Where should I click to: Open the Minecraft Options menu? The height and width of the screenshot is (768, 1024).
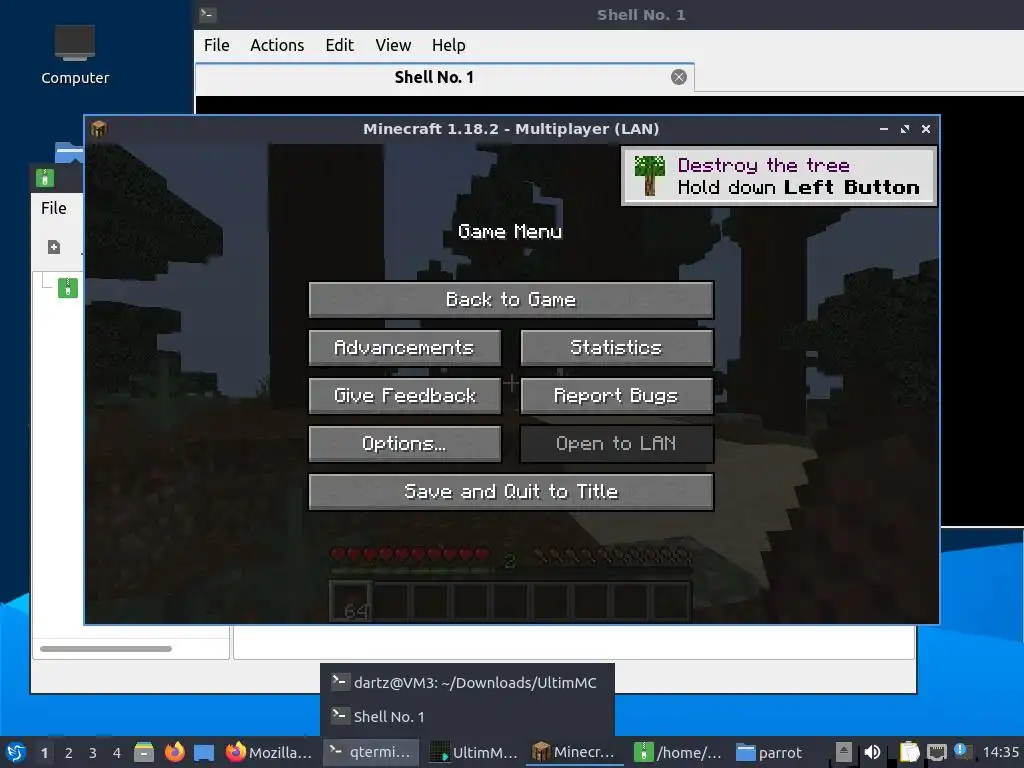(404, 444)
